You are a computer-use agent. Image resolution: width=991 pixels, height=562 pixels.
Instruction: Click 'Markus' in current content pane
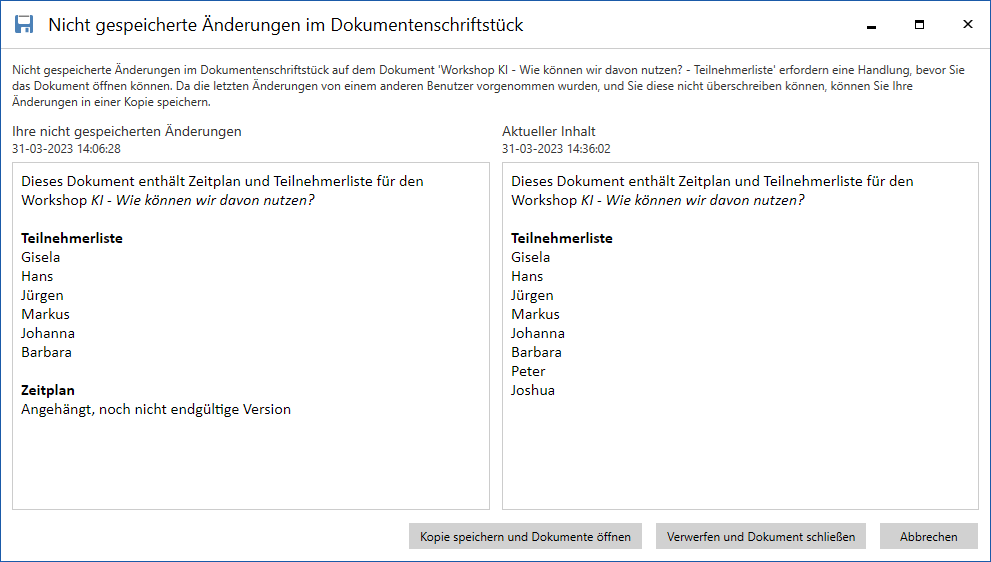[x=535, y=314]
